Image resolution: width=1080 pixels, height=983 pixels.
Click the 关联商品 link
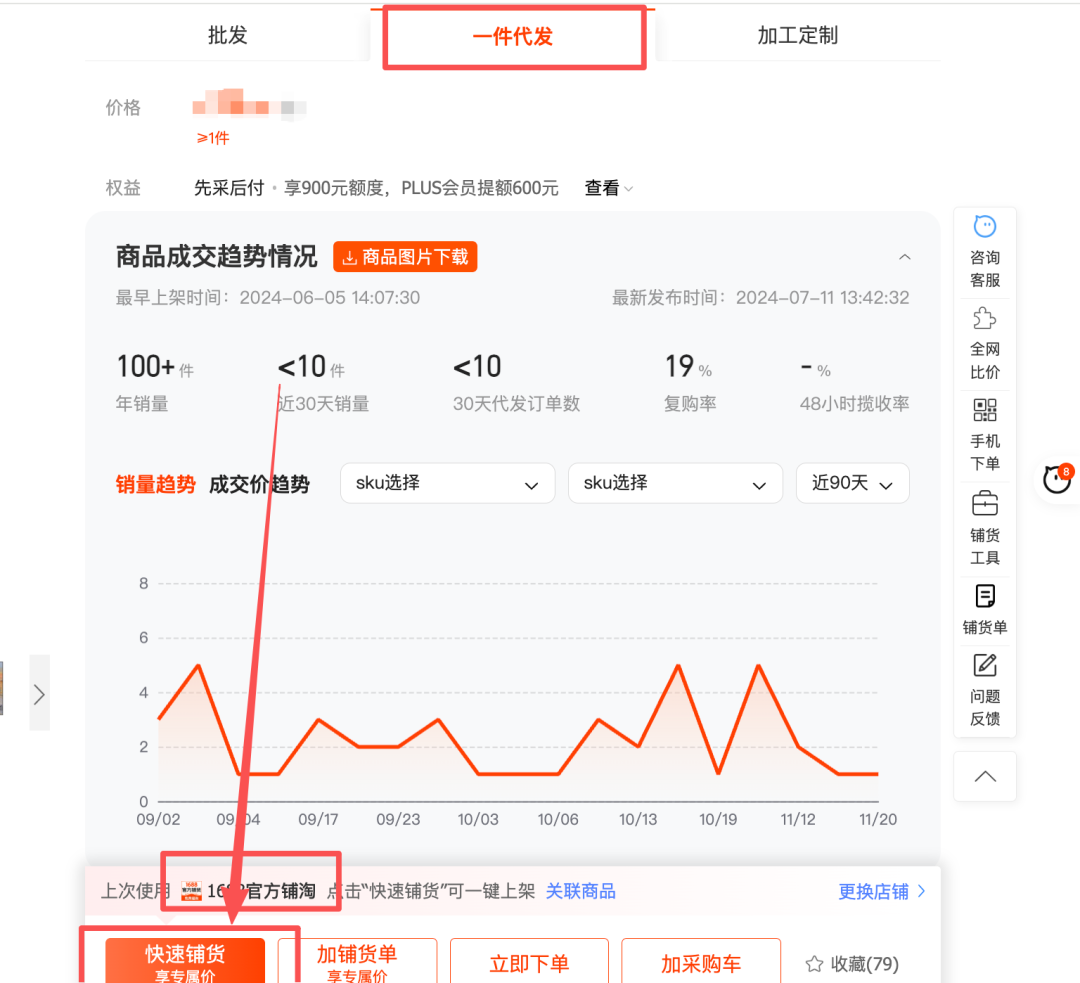[x=580, y=890]
